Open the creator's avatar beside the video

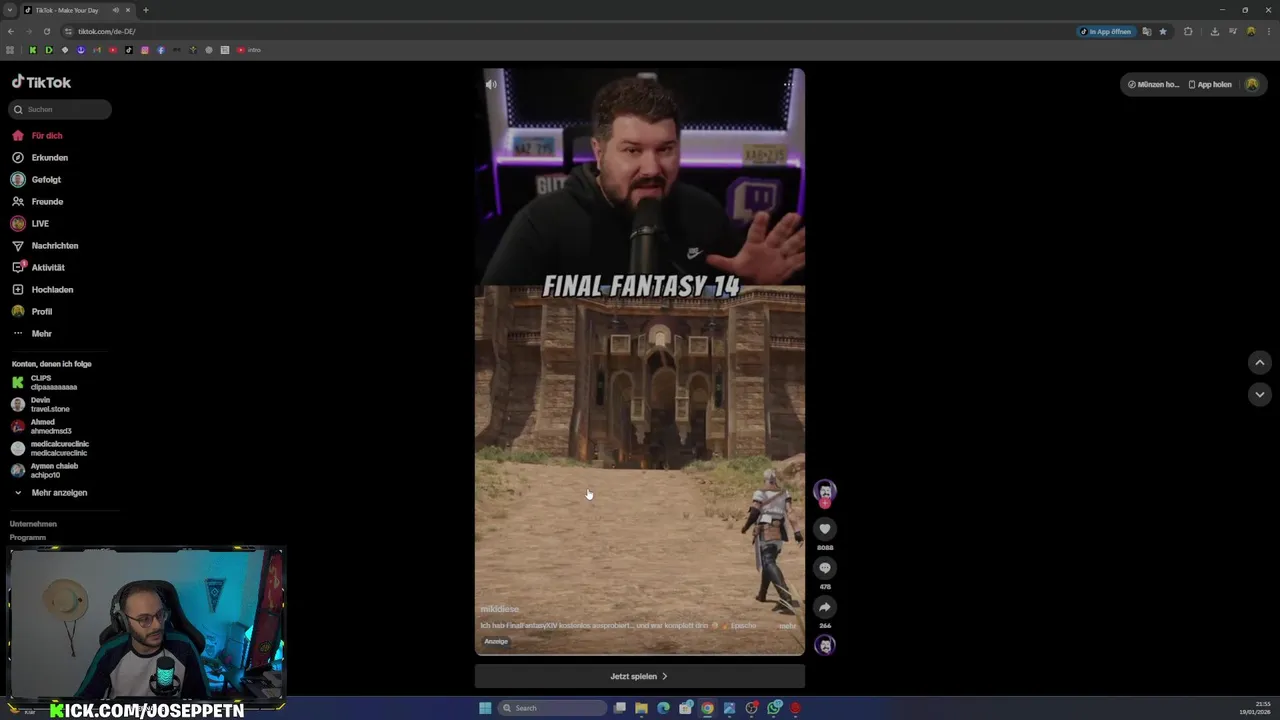[x=825, y=490]
